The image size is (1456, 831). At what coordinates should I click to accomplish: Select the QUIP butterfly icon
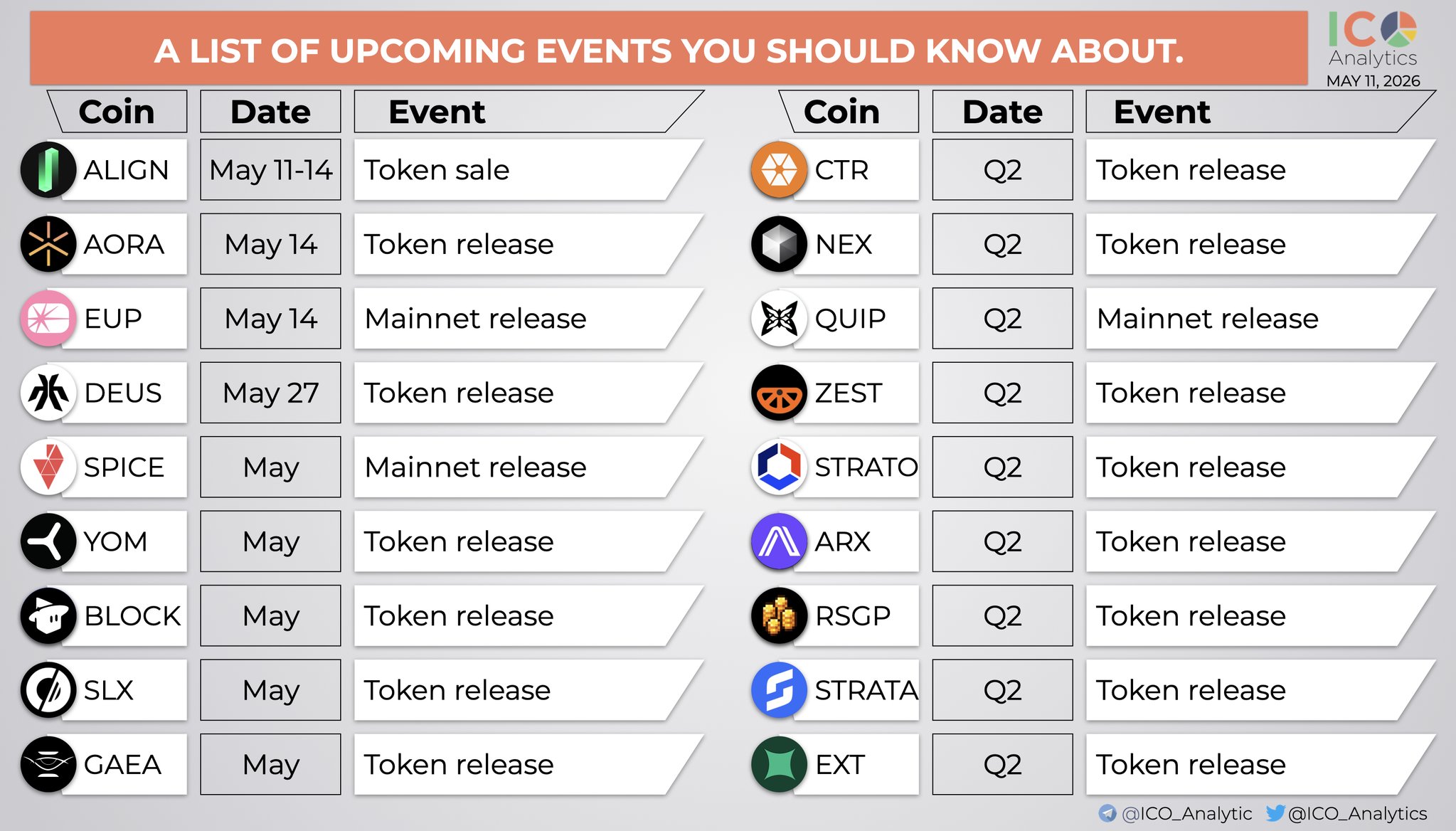(x=779, y=319)
